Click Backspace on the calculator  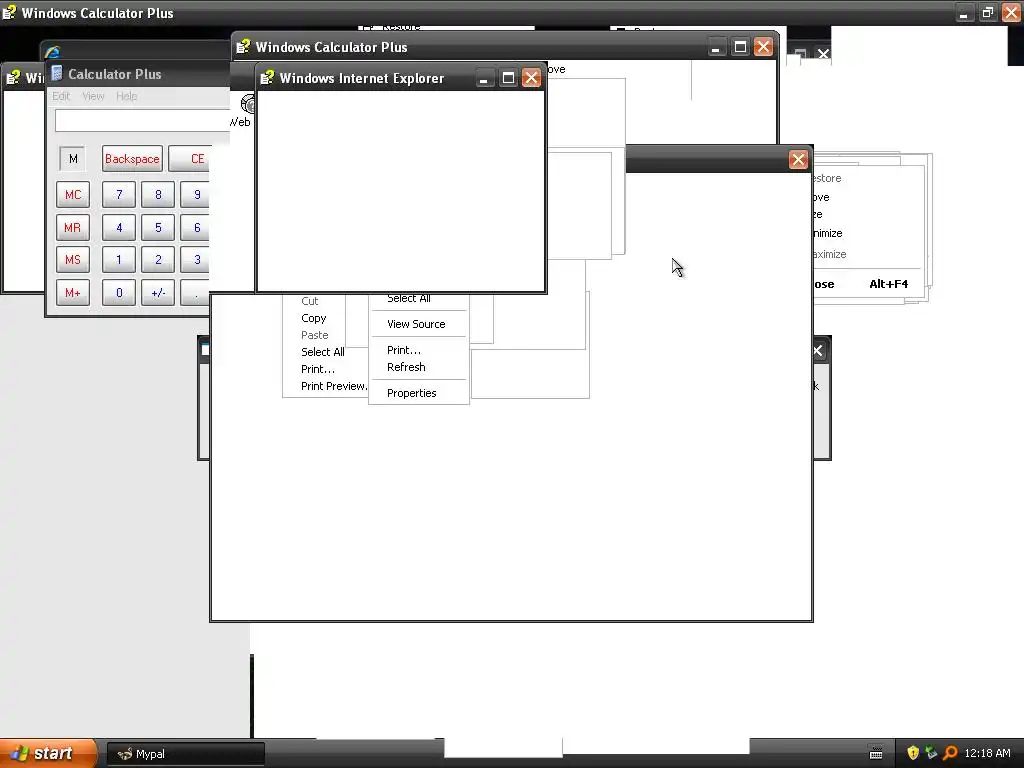tap(132, 159)
